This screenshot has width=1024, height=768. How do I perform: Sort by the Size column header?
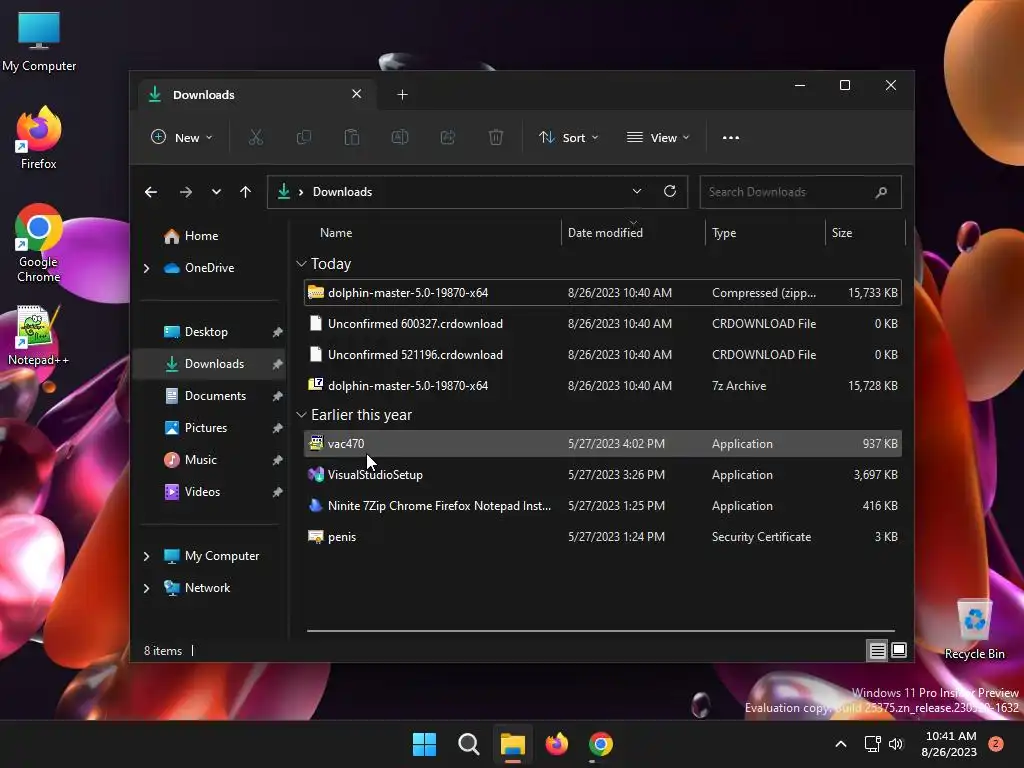point(865,232)
